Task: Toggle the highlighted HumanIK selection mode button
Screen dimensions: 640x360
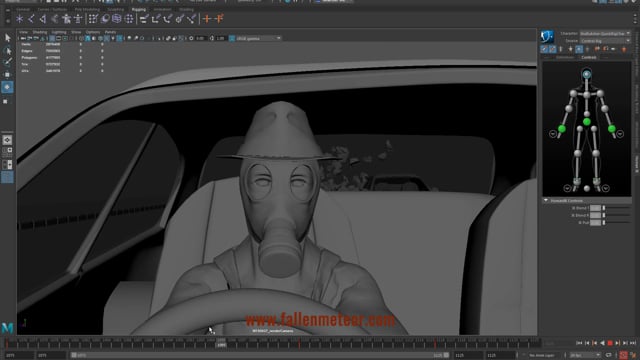Action: (579, 49)
